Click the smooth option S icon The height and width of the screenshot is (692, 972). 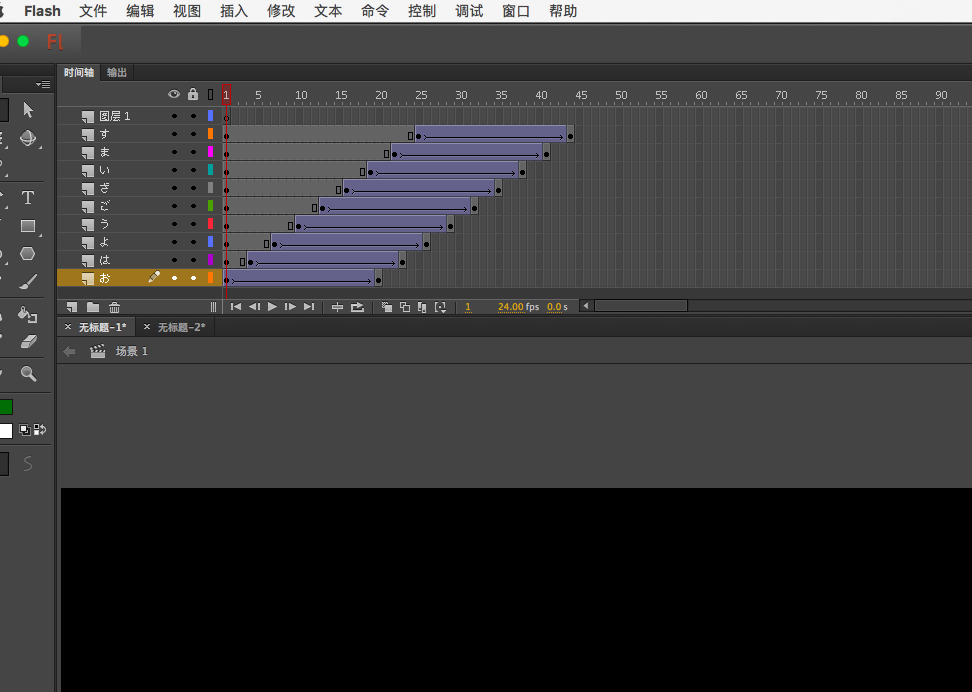[x=28, y=464]
